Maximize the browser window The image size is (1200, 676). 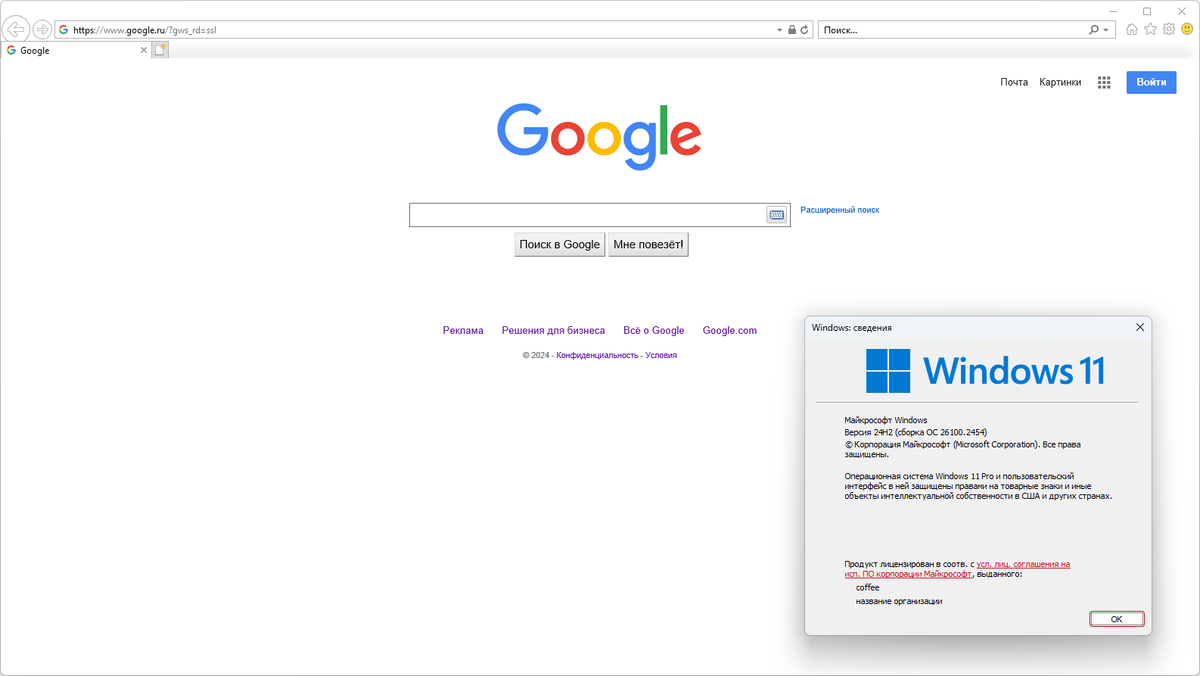tap(1147, 10)
